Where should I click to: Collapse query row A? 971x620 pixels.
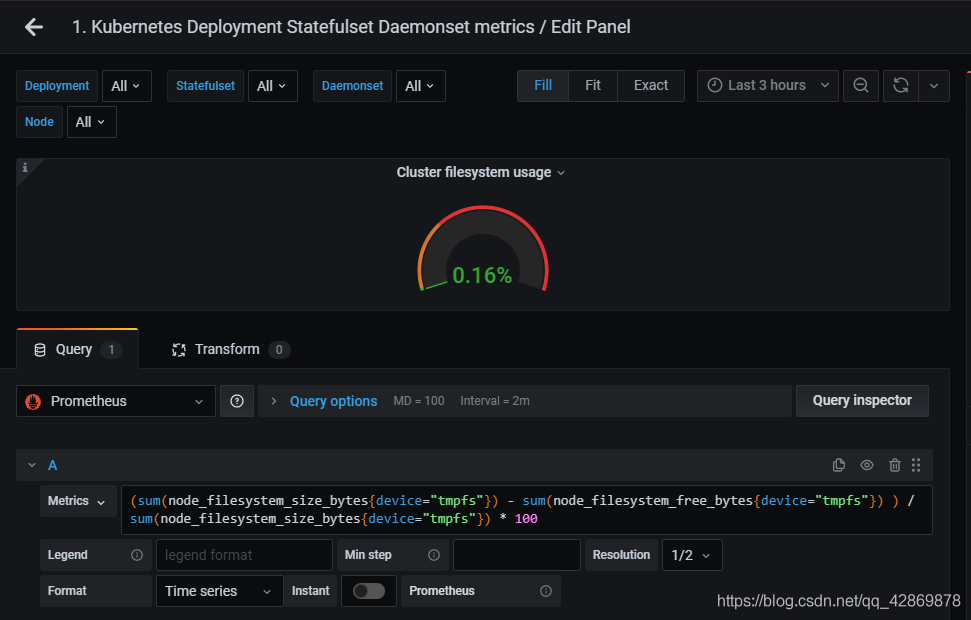pos(32,465)
